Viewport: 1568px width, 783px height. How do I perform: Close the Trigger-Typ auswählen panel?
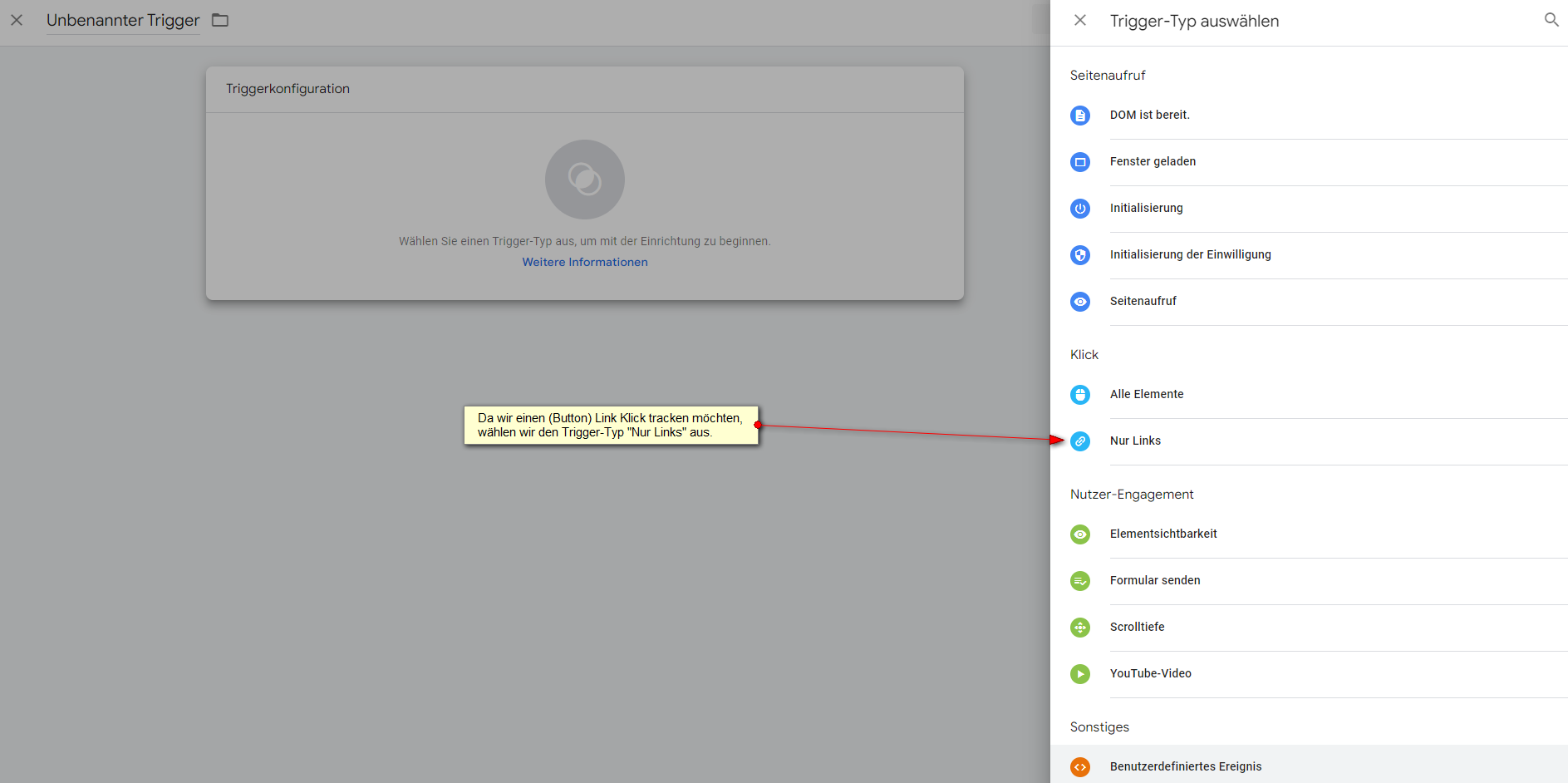[1080, 20]
